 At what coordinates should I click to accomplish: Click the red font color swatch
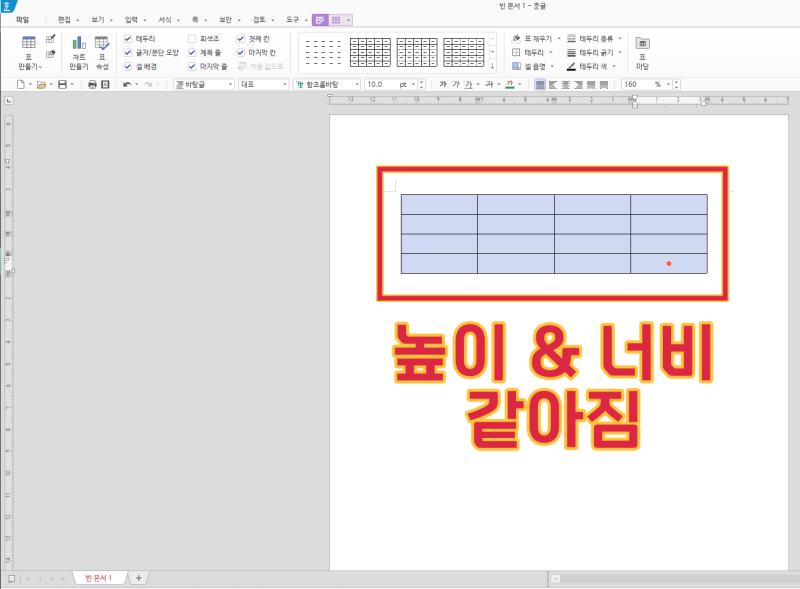(509, 85)
